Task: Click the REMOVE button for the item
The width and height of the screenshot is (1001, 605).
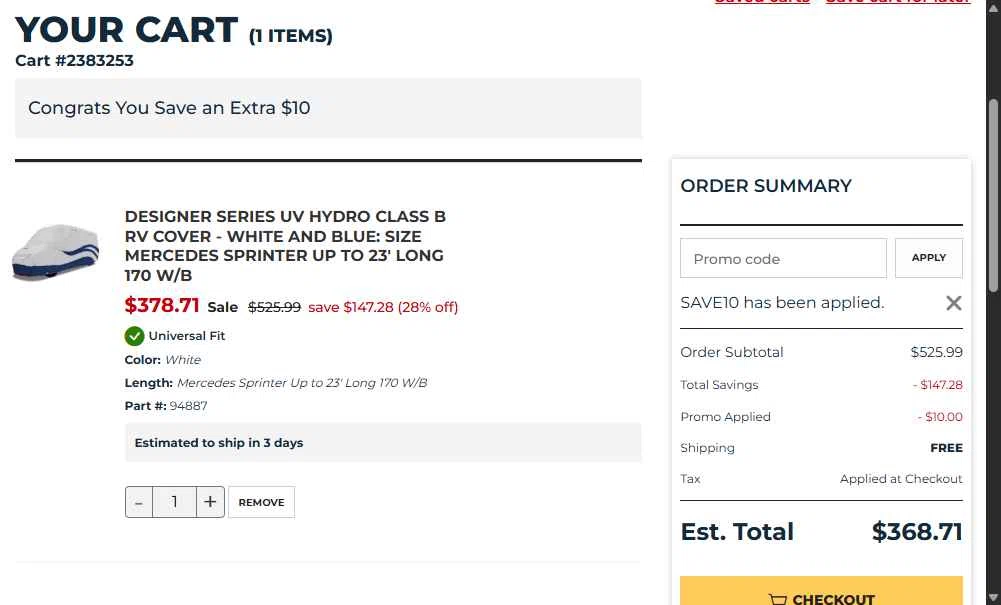Action: click(x=261, y=502)
